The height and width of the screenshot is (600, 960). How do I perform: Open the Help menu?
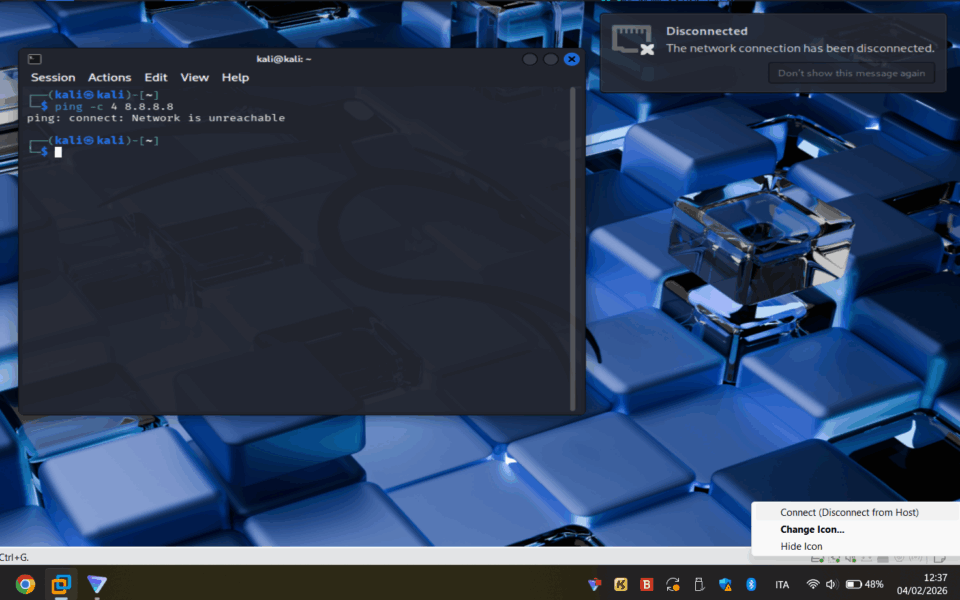click(x=235, y=77)
